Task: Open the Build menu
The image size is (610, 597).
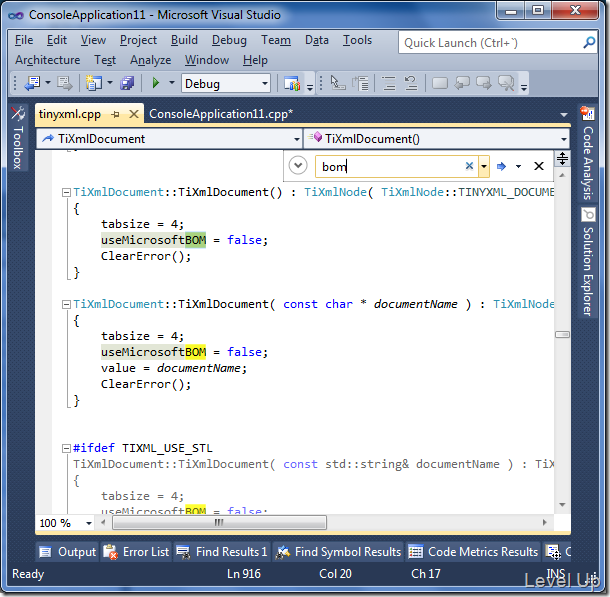Action: tap(184, 40)
